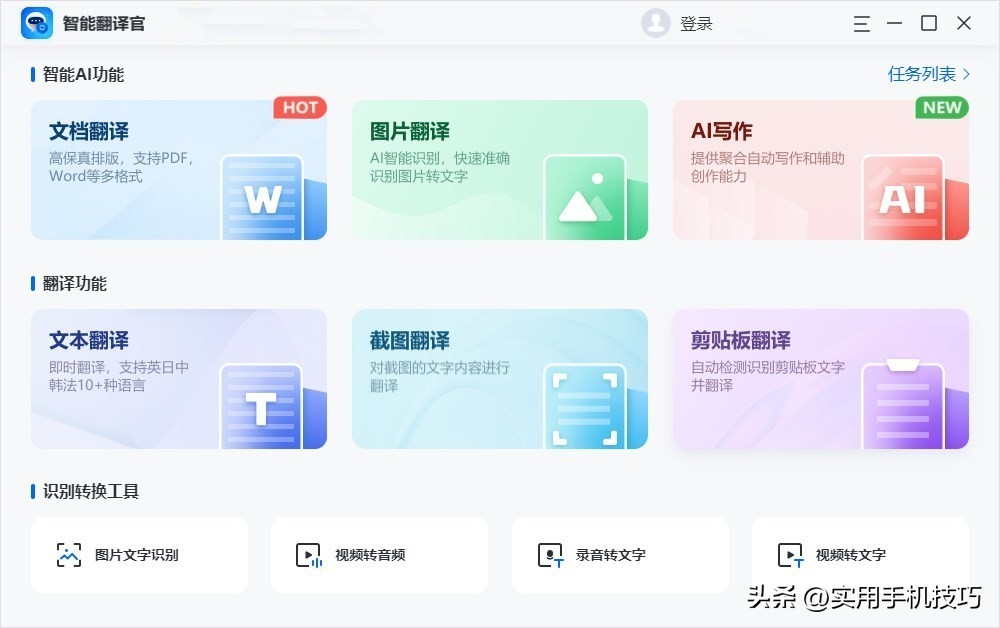Click the HOT badge on 文档翻译
The width and height of the screenshot is (1000, 628).
coord(299,108)
